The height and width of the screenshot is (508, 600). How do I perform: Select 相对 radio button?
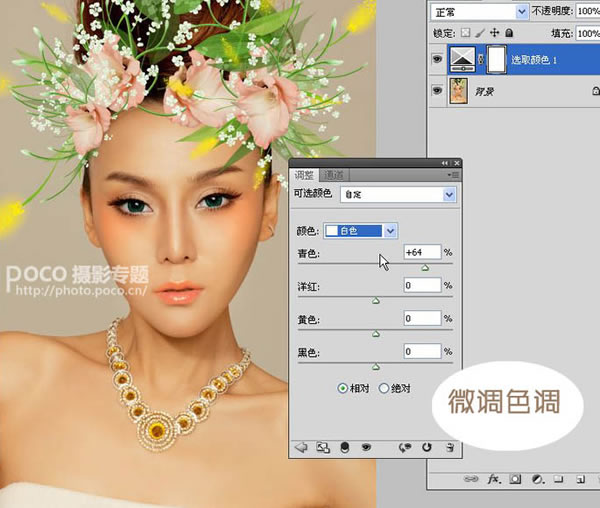(x=342, y=388)
